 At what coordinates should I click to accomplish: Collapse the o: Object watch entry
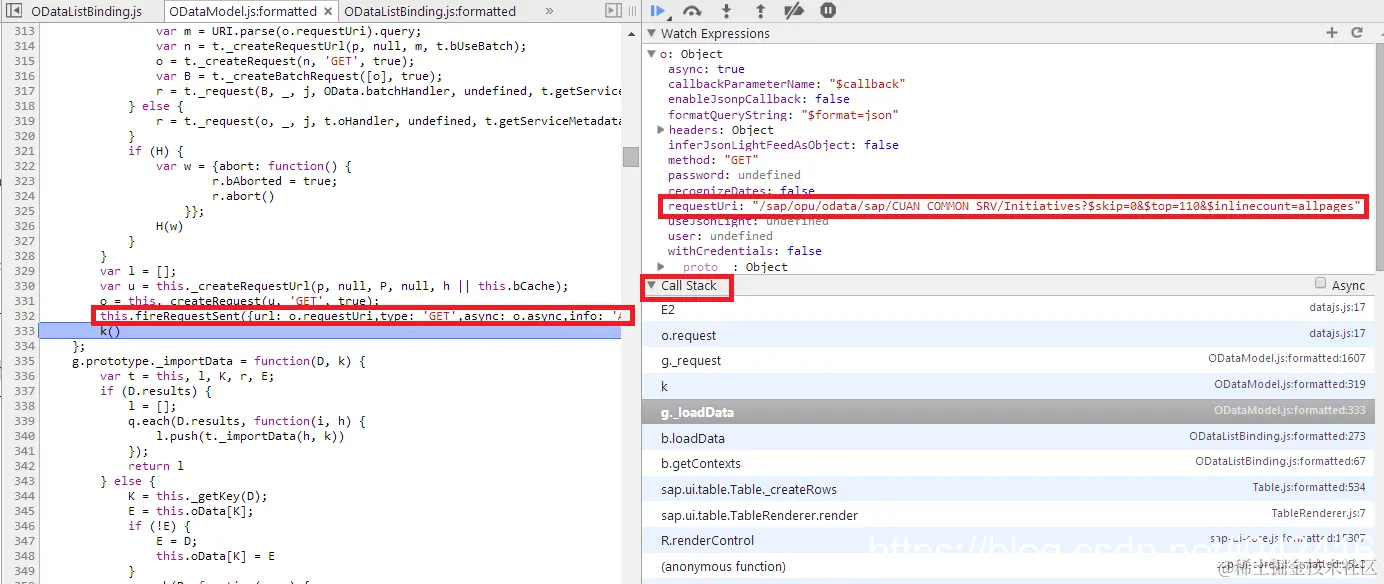click(651, 54)
